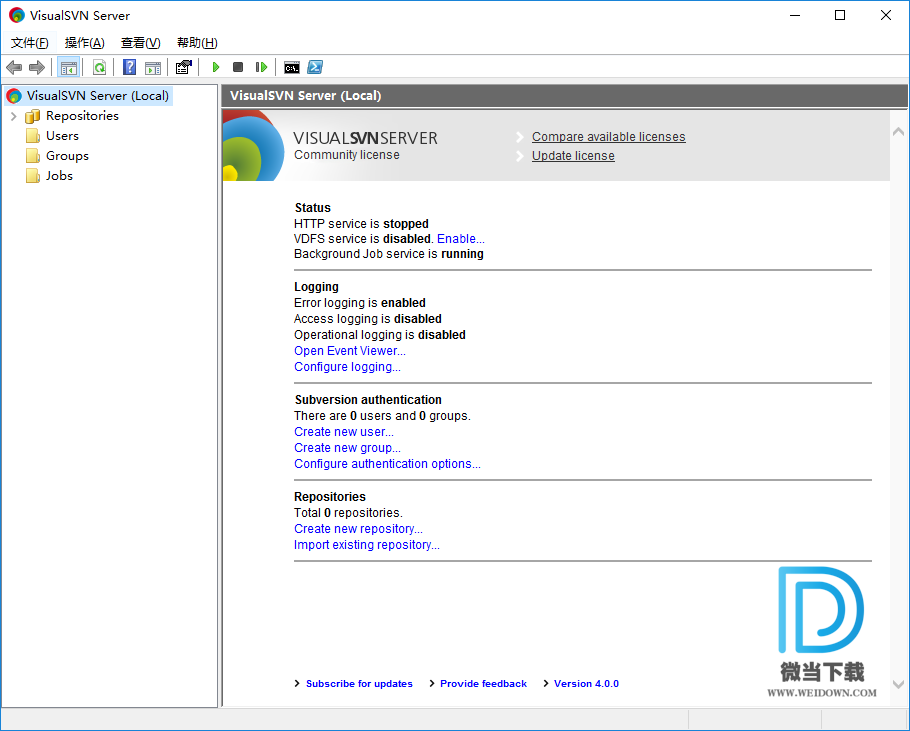
Task: Click the scroll down arrow in details pane
Action: point(898,685)
